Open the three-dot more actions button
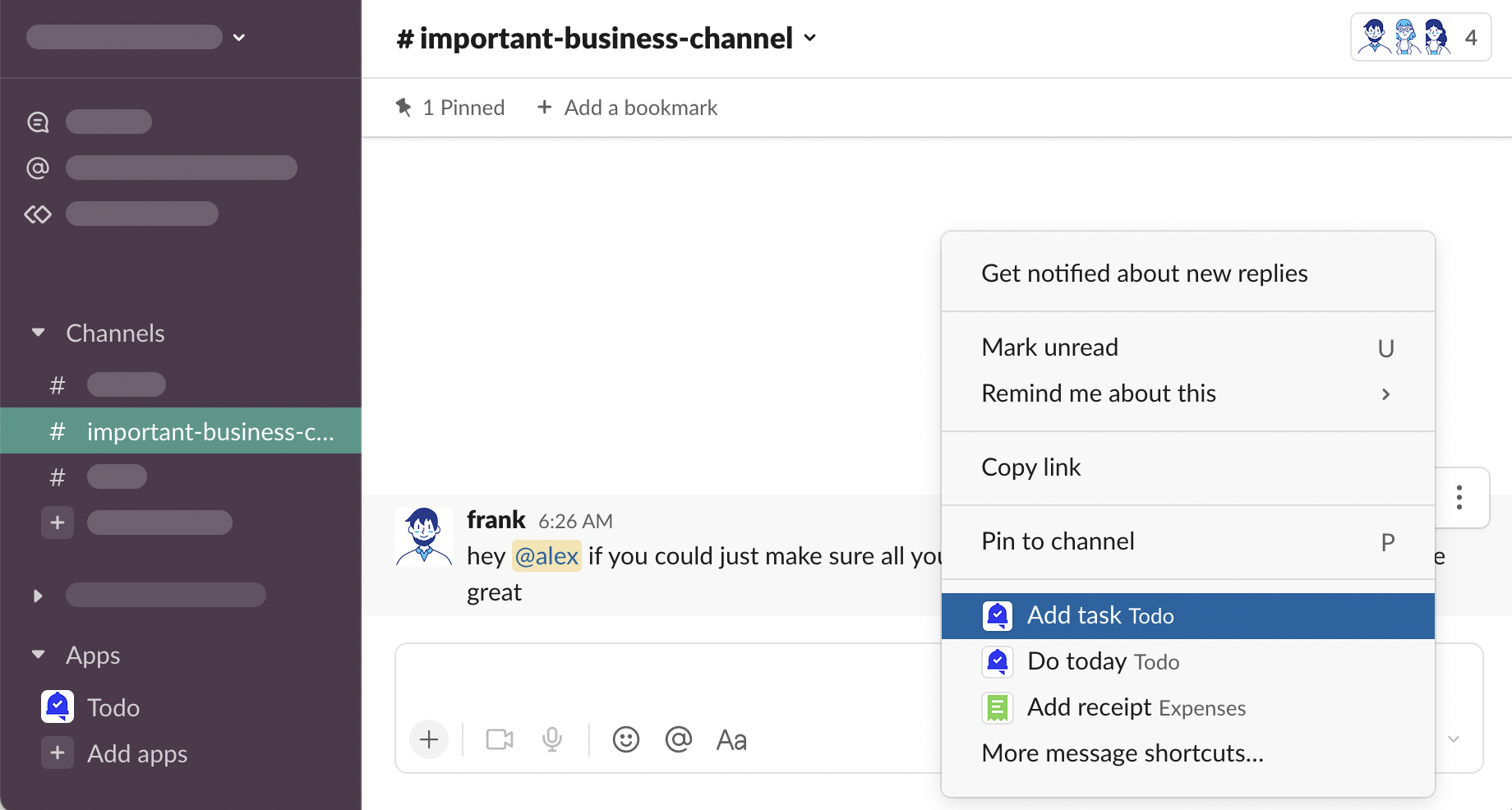The width and height of the screenshot is (1512, 810). tap(1459, 498)
